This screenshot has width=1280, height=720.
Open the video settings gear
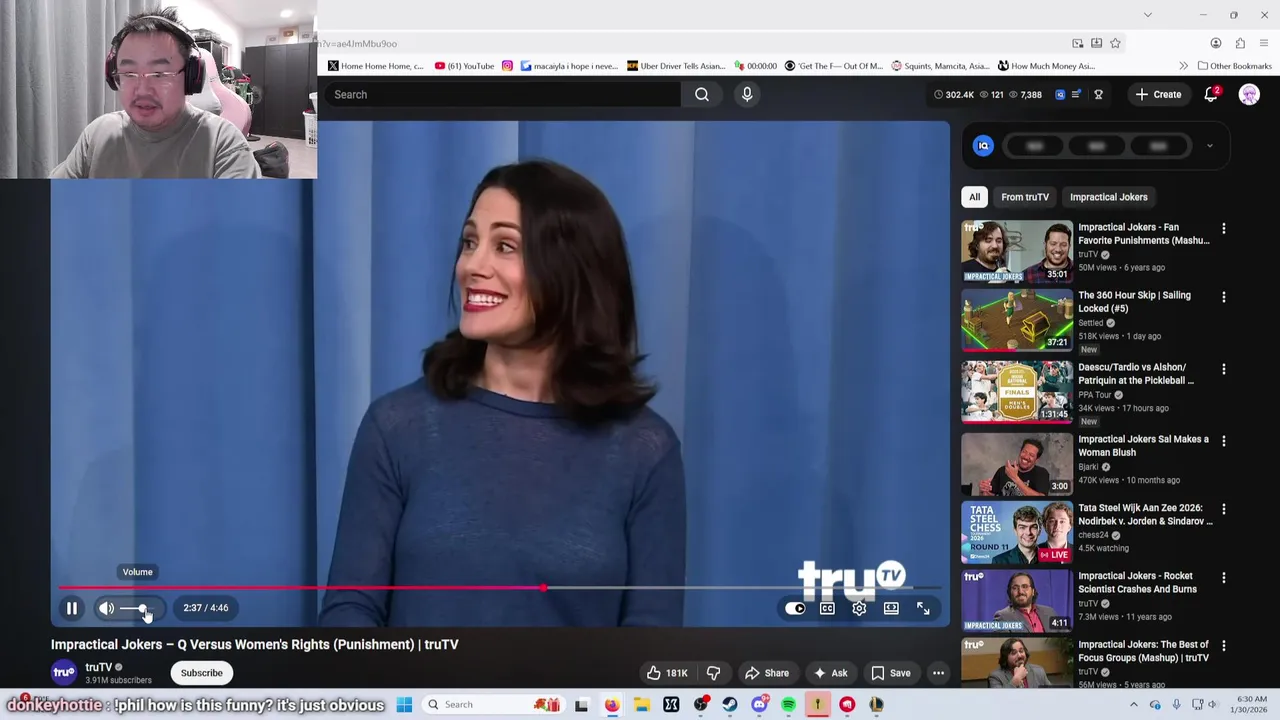click(x=859, y=608)
